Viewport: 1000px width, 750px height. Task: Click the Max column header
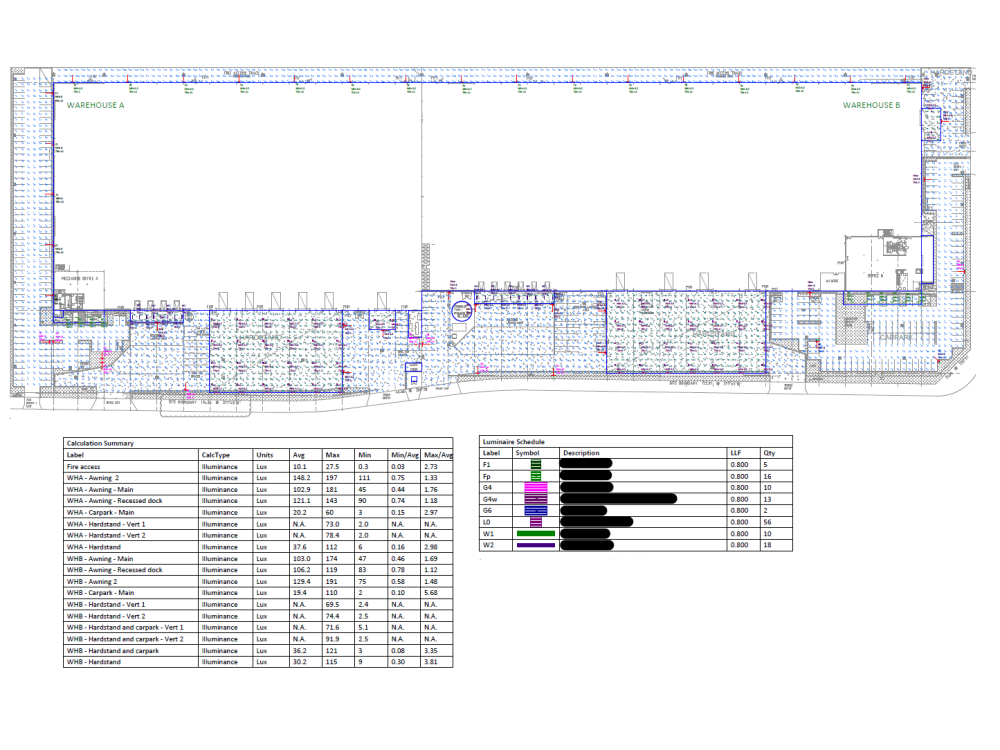332,455
